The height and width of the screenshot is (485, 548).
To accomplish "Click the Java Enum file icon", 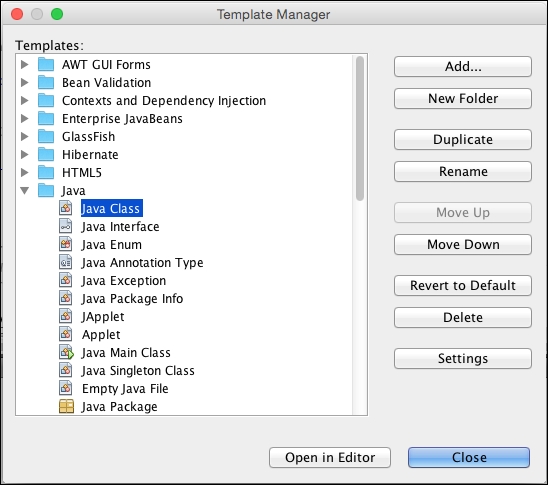I will click(65, 244).
